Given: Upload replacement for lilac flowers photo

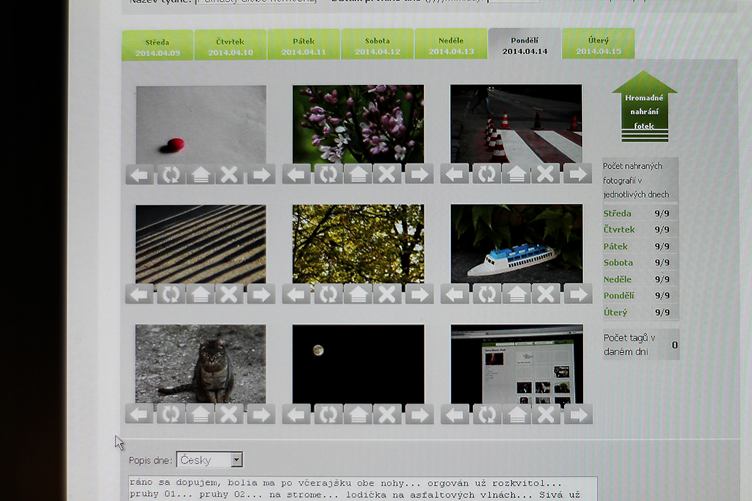Looking at the screenshot, I should [358, 175].
